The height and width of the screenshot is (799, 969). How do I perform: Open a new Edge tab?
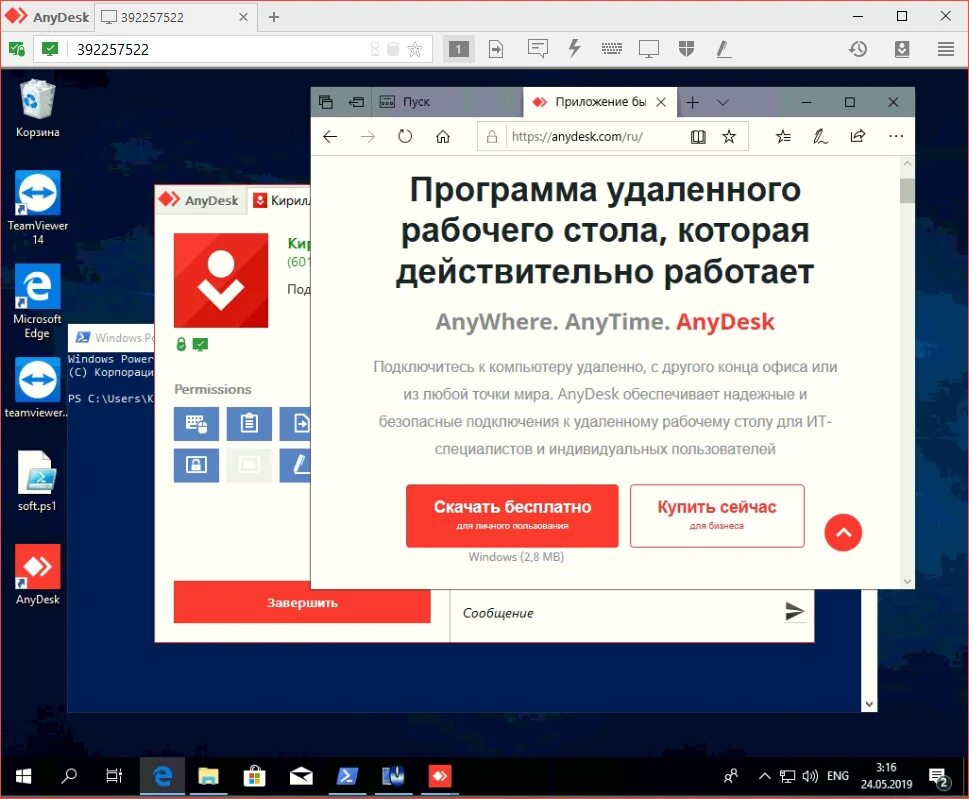tap(693, 102)
